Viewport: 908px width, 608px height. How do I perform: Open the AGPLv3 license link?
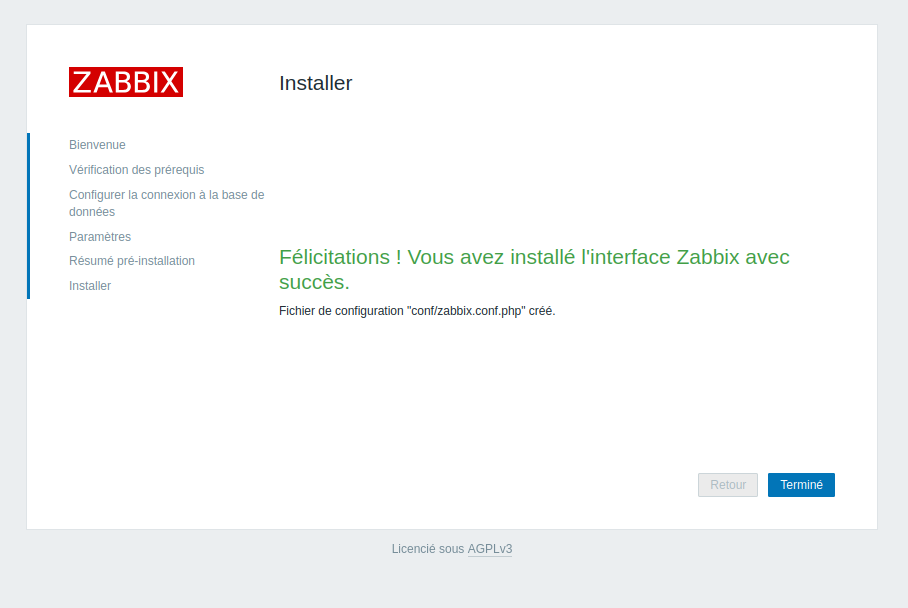pyautogui.click(x=490, y=549)
